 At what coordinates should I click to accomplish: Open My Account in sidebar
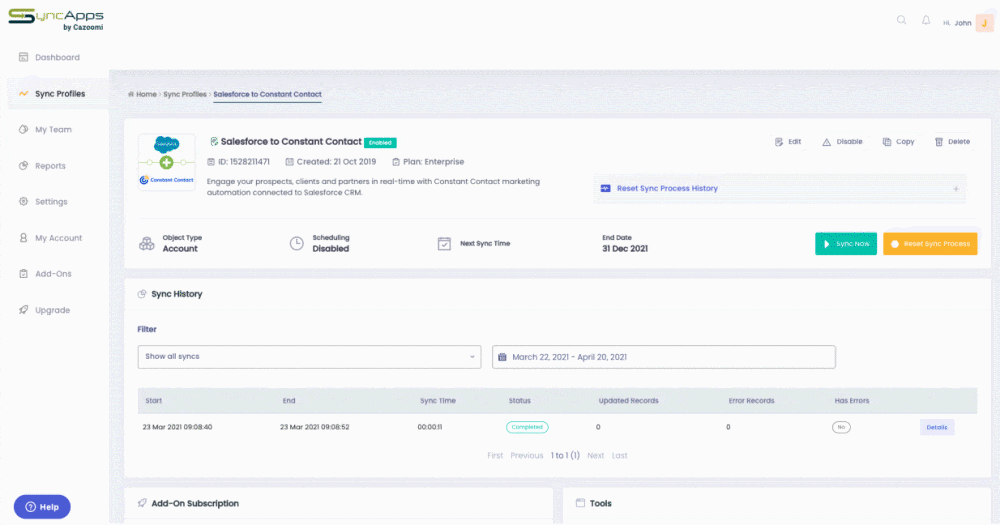(x=50, y=238)
